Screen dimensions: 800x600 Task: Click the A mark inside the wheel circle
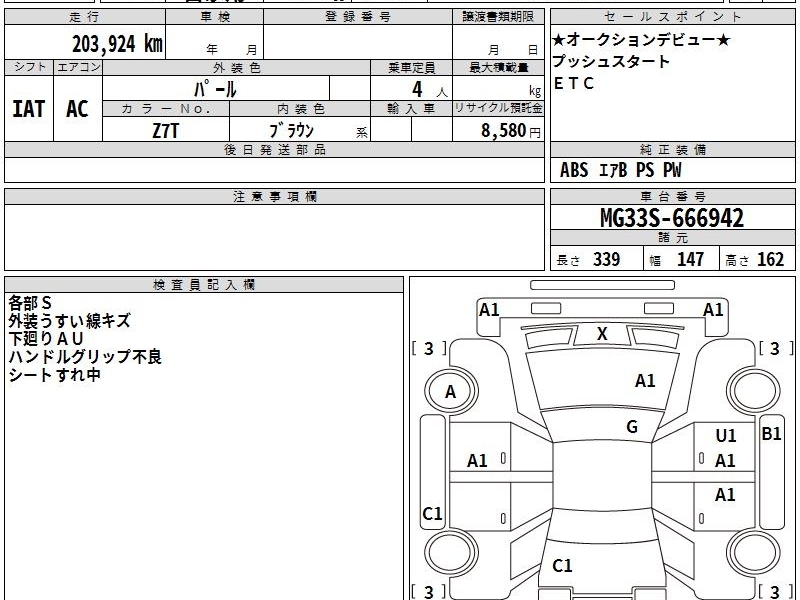[x=451, y=392]
